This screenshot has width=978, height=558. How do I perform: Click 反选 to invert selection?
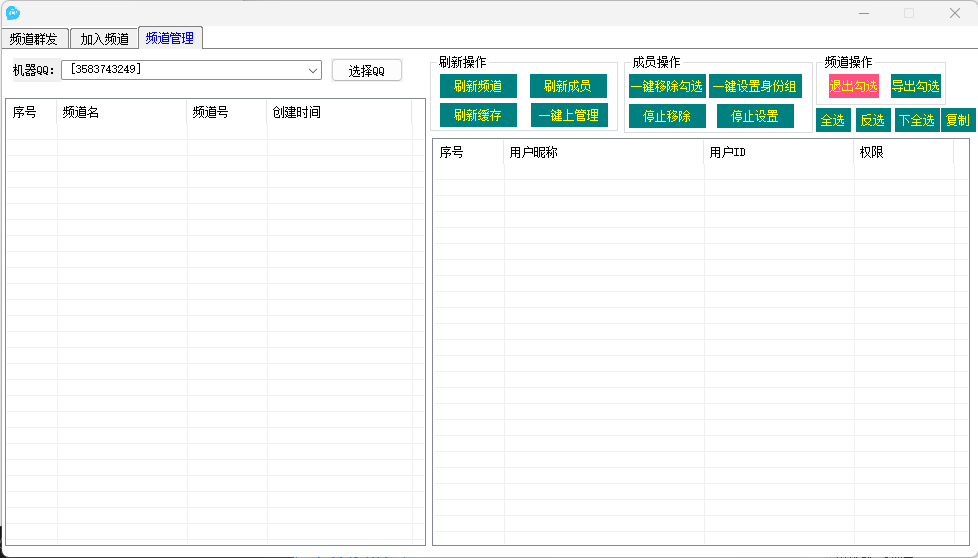[872, 120]
